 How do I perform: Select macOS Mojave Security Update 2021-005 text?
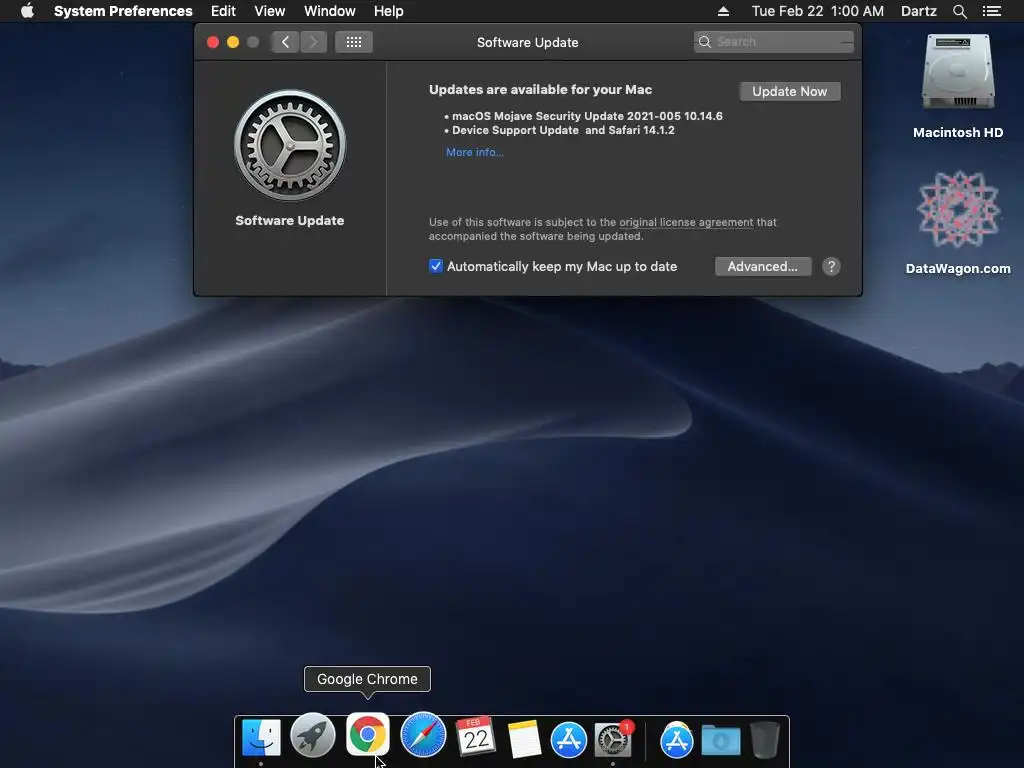pos(587,116)
